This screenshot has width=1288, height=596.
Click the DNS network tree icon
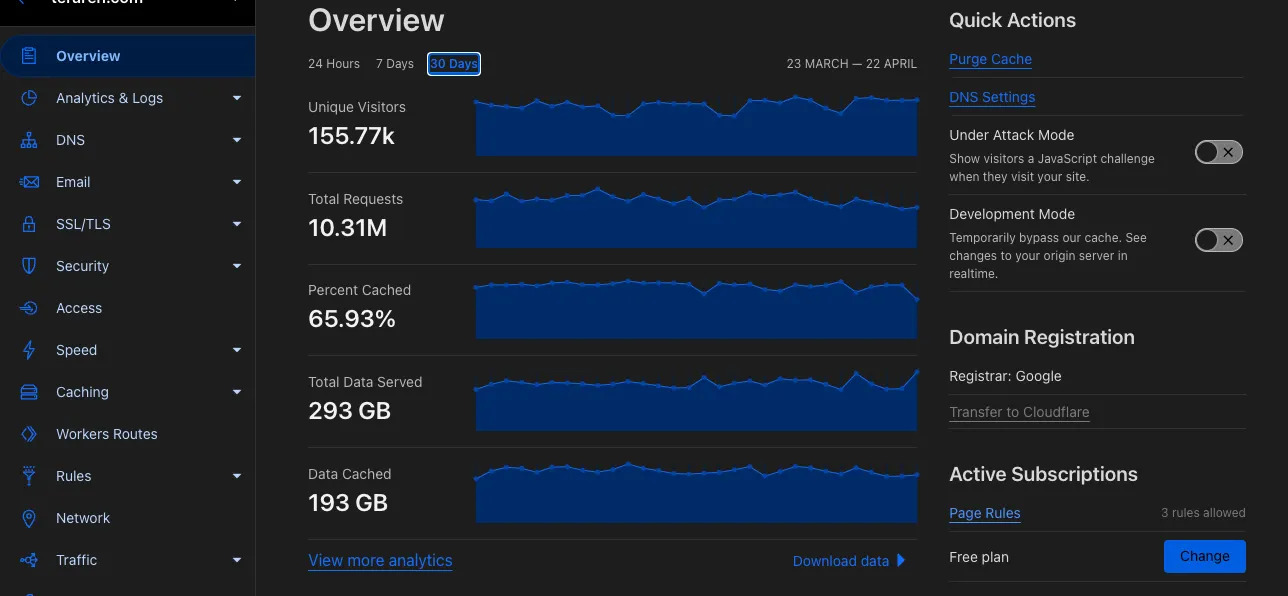pos(29,140)
